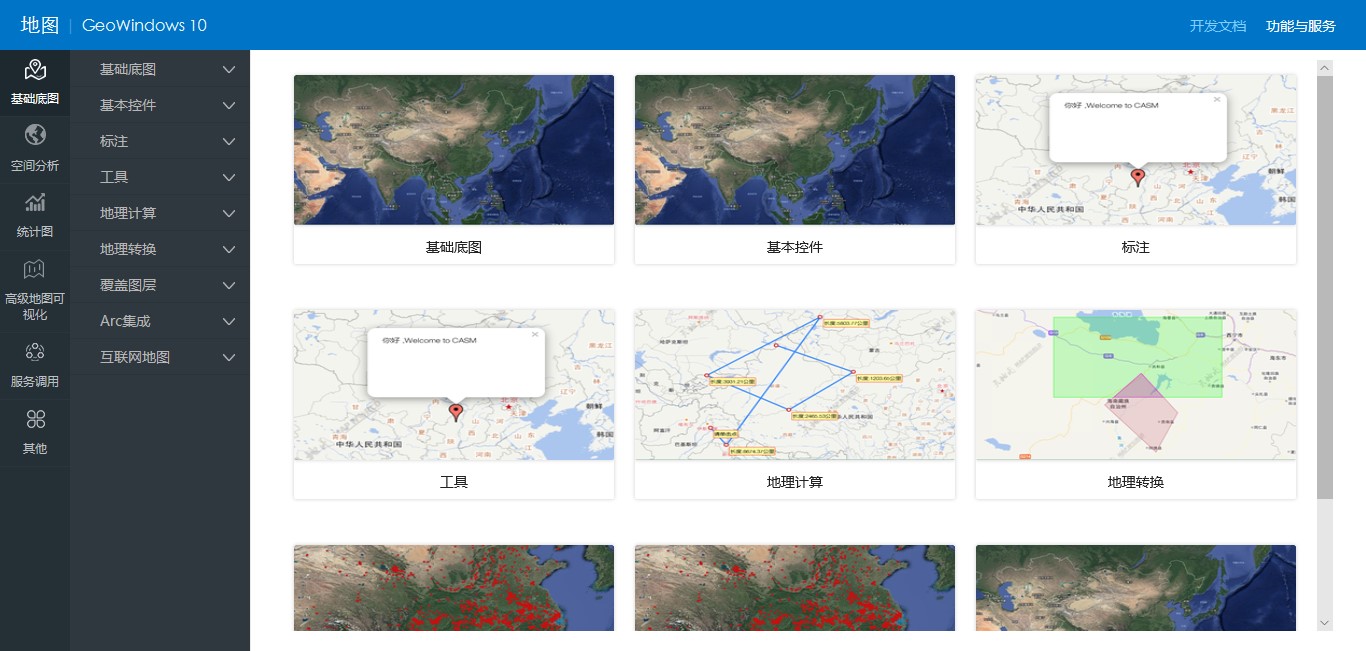Open the 工具 map thumbnail
This screenshot has height=651, width=1366.
pyautogui.click(x=454, y=385)
